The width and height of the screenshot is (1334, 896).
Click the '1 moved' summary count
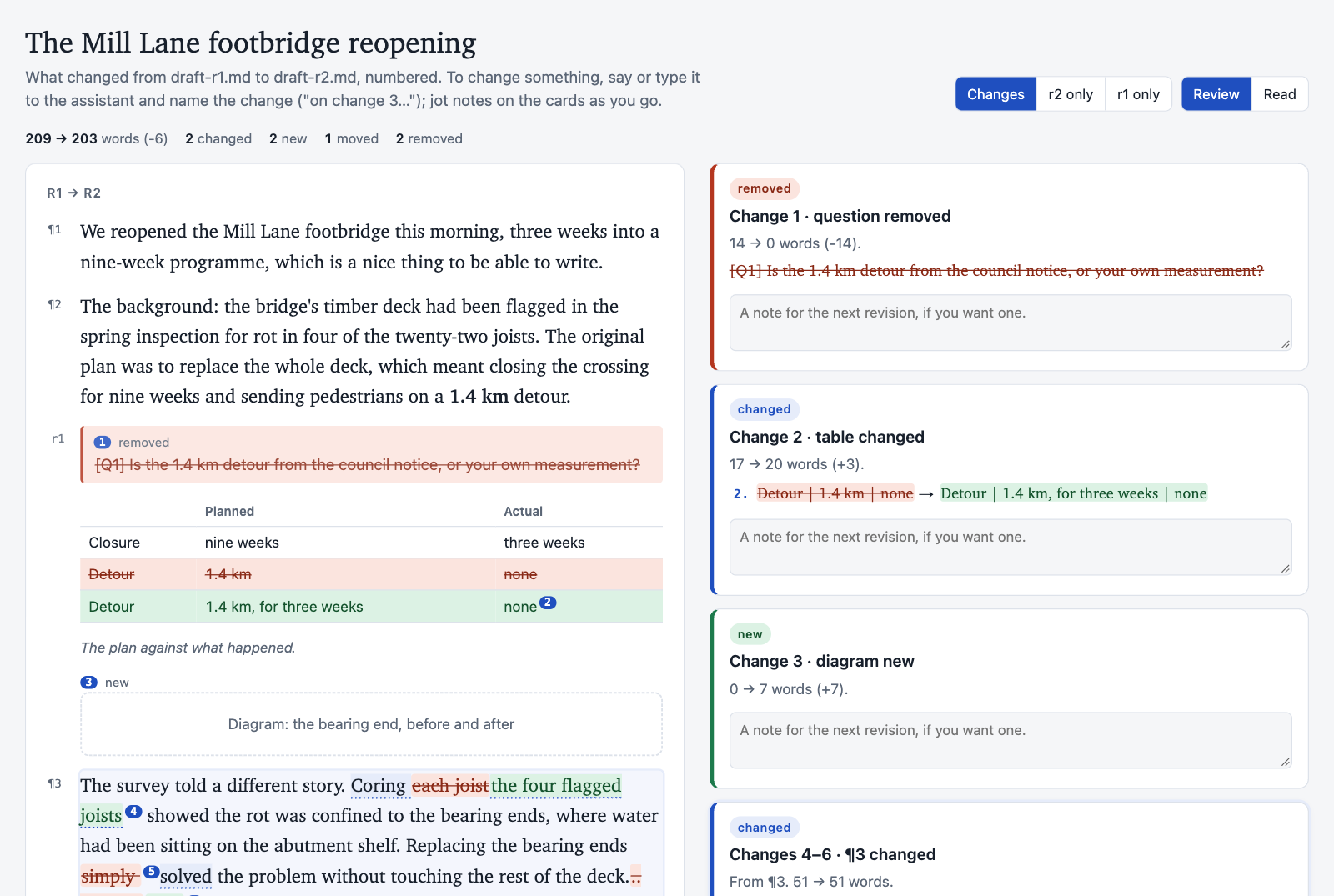[x=352, y=138]
